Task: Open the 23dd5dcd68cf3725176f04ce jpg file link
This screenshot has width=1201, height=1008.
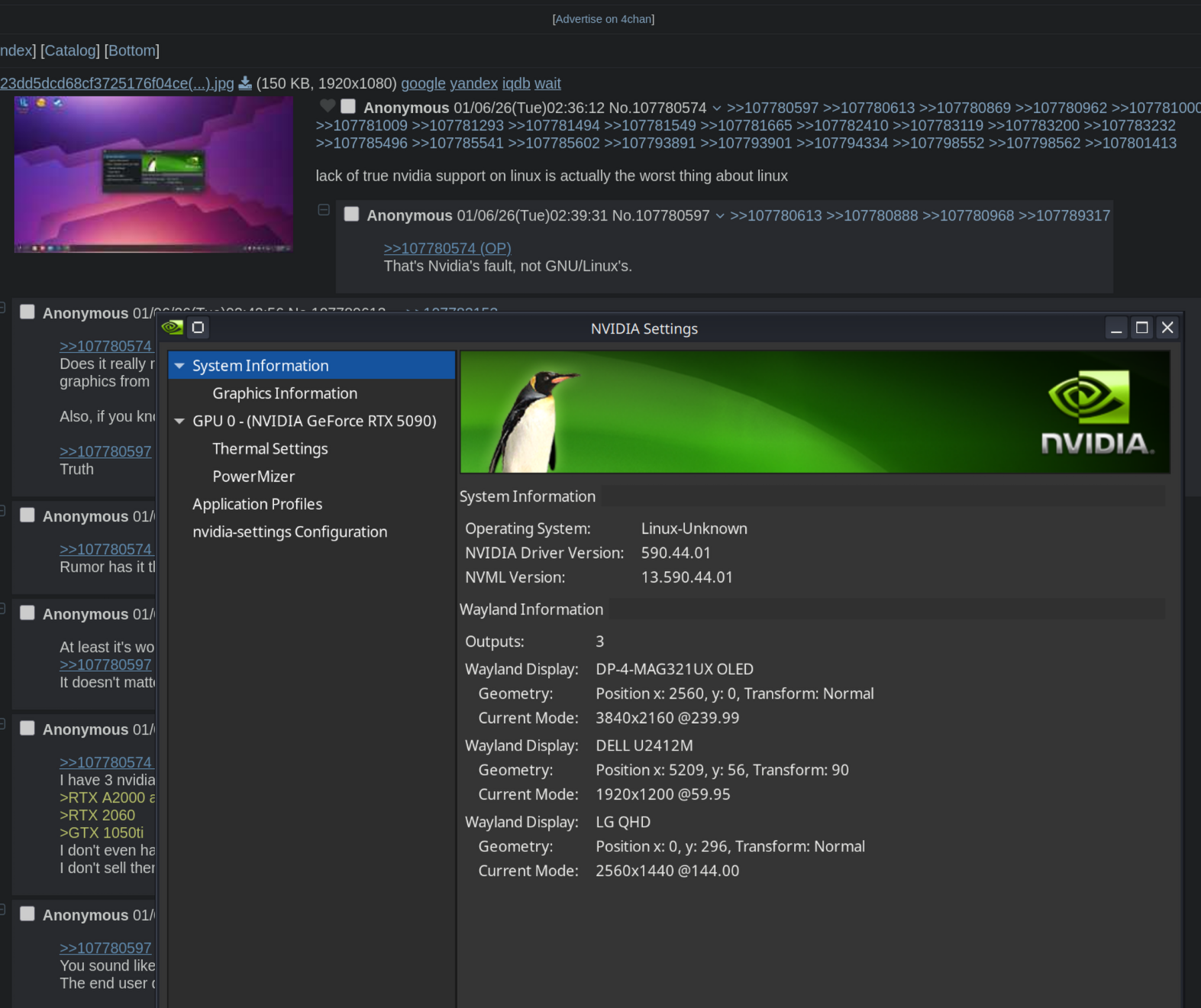Action: (x=117, y=83)
